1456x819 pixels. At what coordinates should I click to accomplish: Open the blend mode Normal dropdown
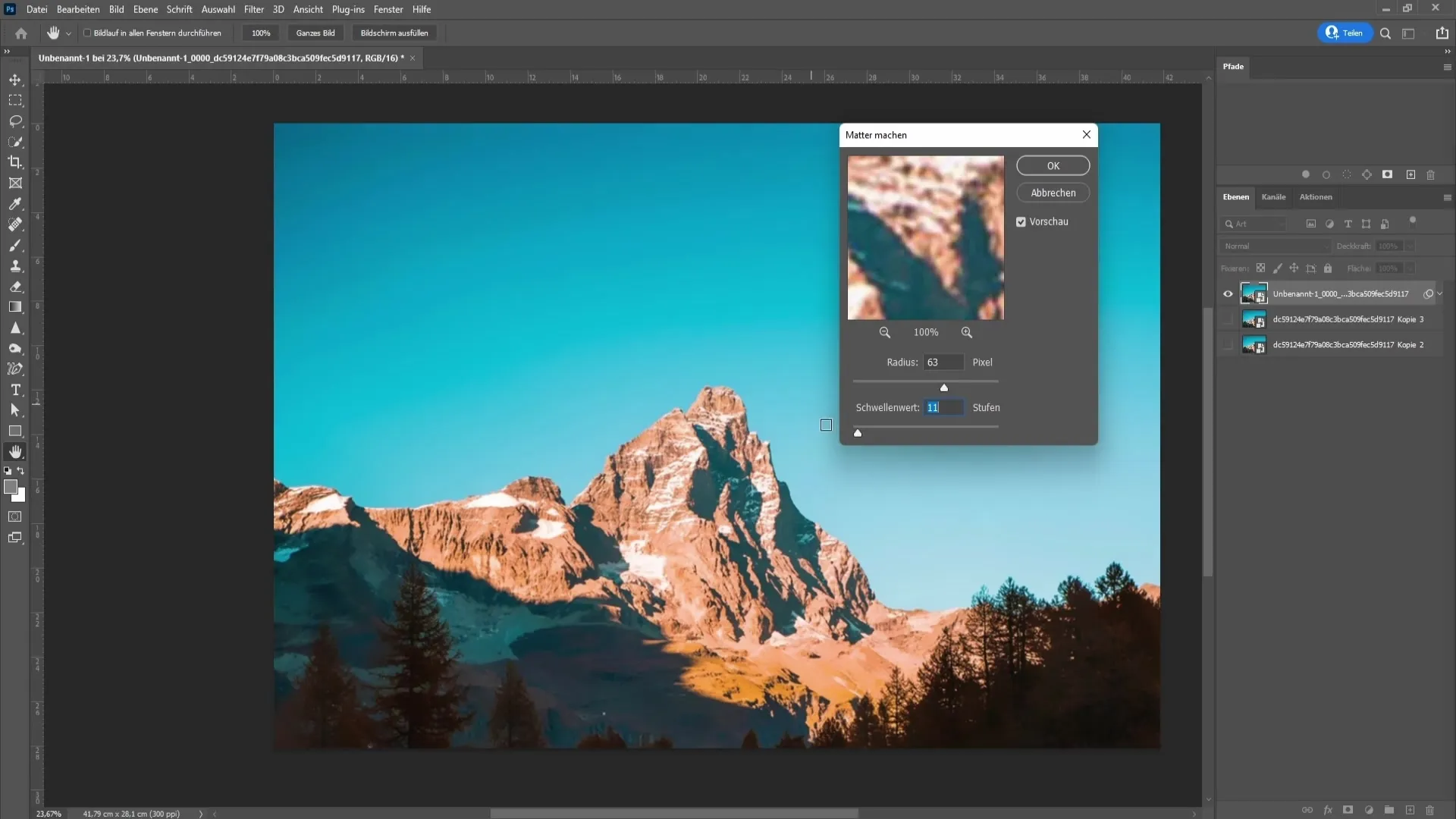(1275, 246)
